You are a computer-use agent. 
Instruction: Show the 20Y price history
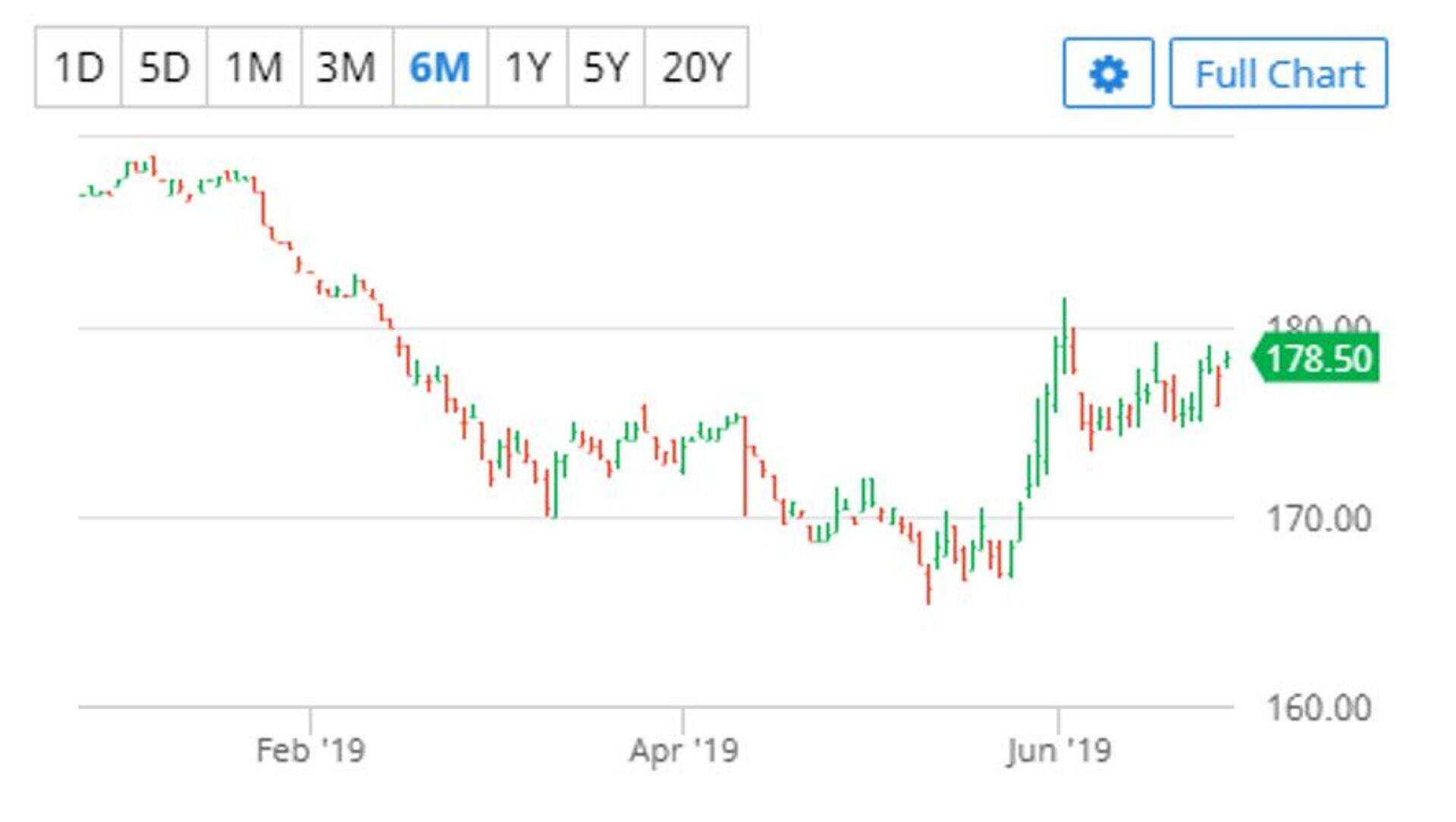pos(695,67)
